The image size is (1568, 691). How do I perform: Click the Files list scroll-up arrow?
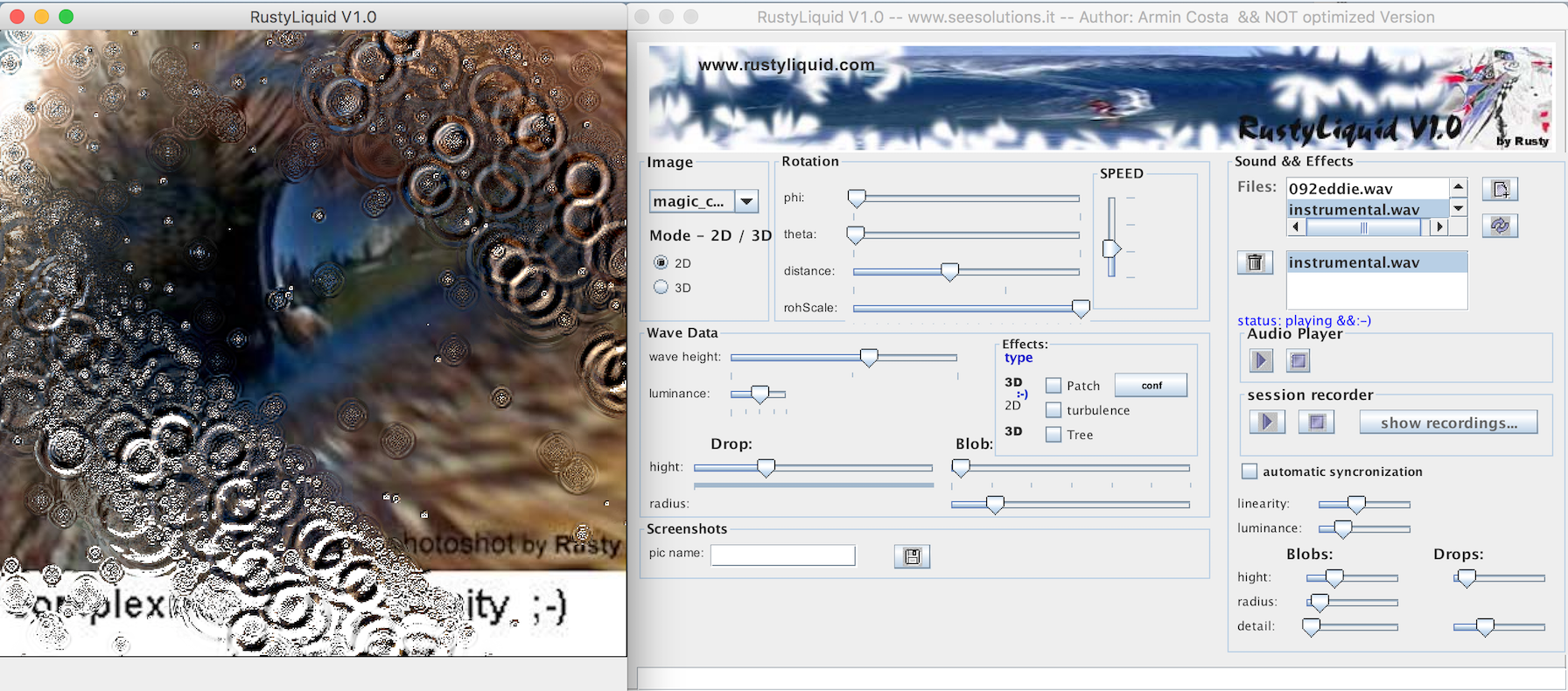[x=1458, y=187]
